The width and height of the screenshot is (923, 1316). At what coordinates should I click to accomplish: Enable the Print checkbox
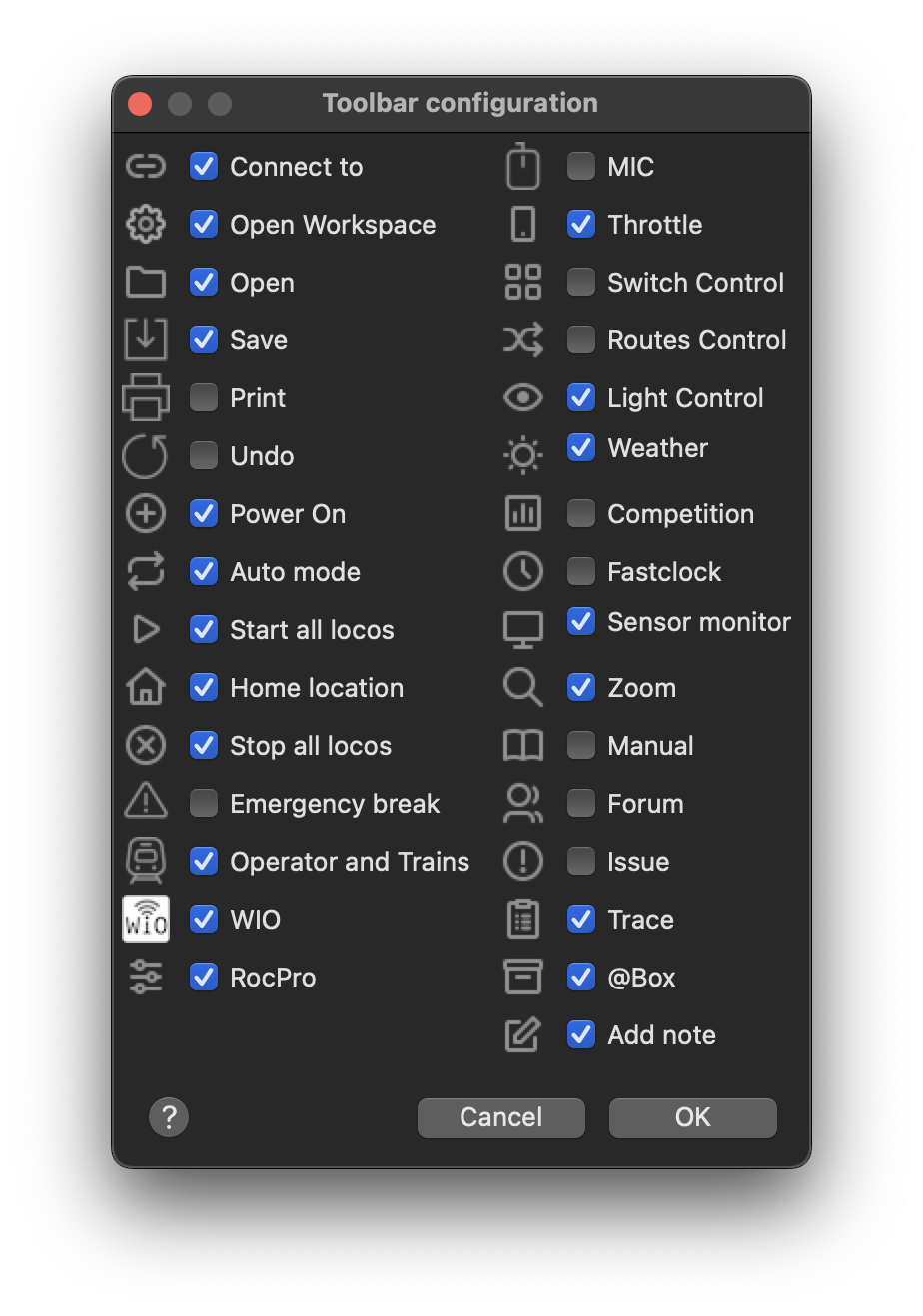204,397
